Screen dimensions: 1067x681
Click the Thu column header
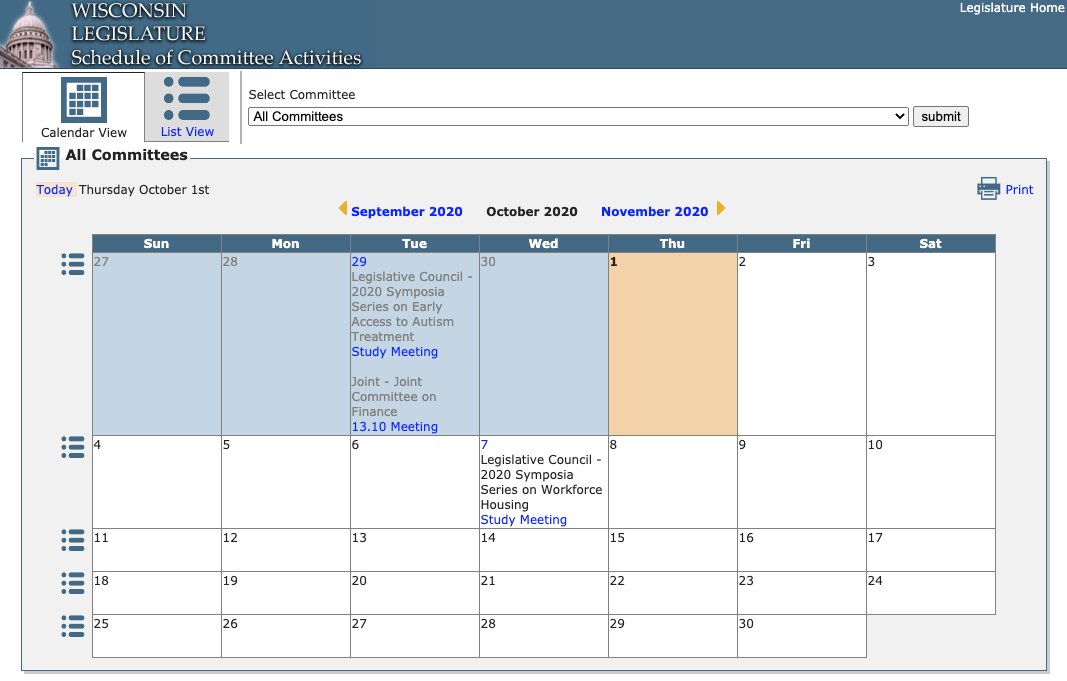(672, 244)
